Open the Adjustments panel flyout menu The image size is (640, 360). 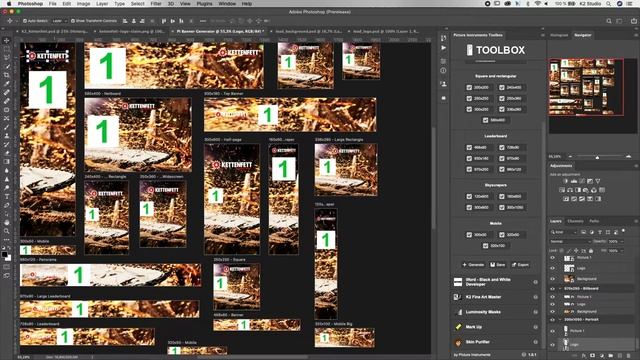click(636, 166)
